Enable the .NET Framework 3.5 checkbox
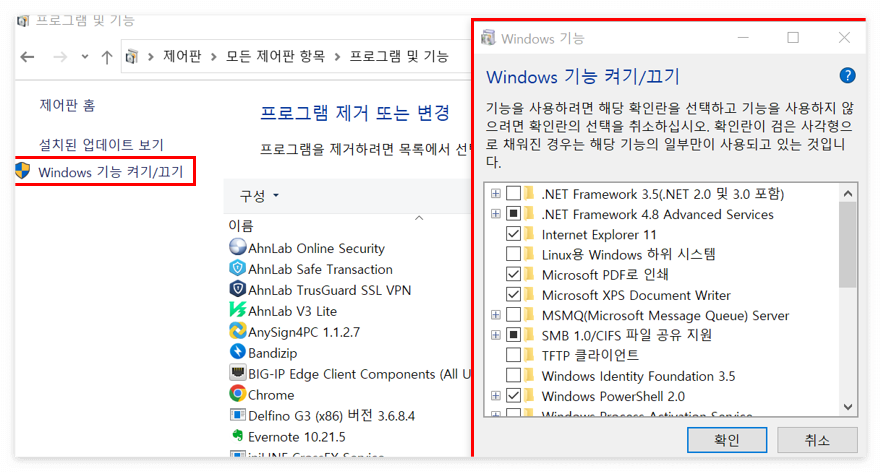The width and height of the screenshot is (881, 472). (x=513, y=193)
